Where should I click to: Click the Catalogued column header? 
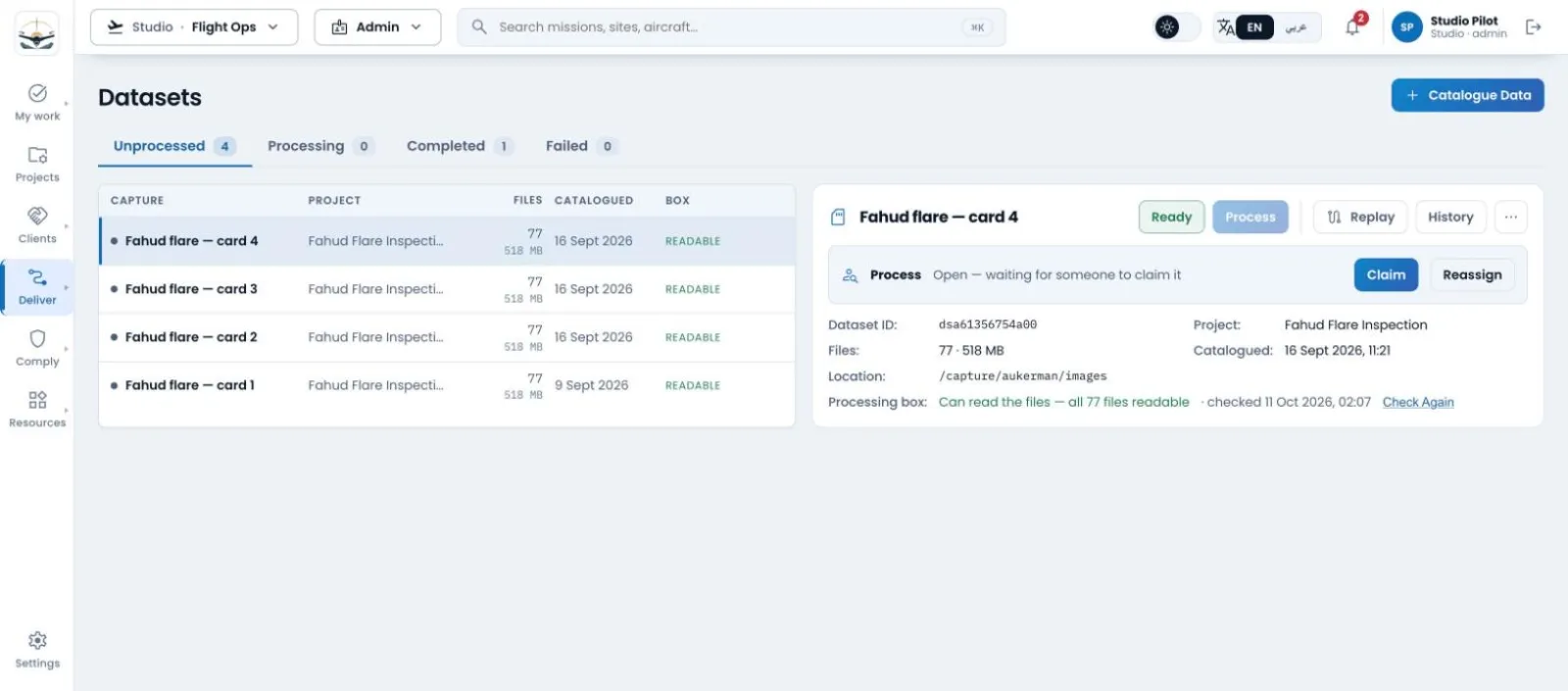[594, 200]
